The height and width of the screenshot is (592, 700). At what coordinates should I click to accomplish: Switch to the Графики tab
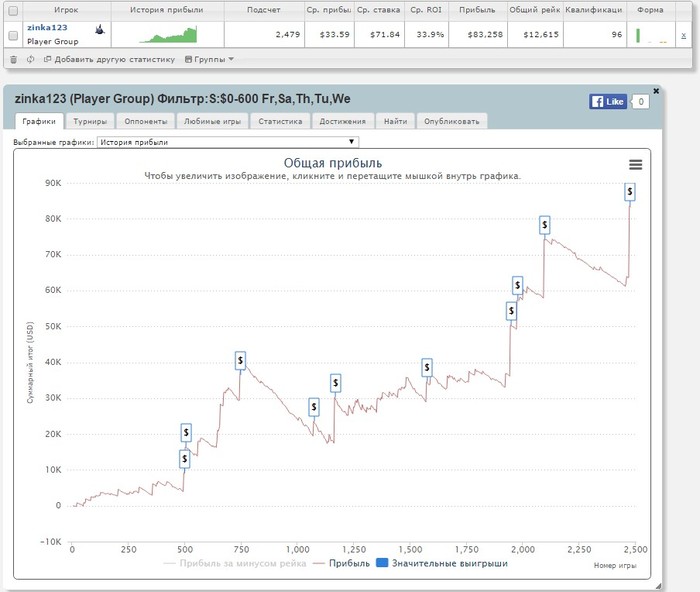pos(39,121)
